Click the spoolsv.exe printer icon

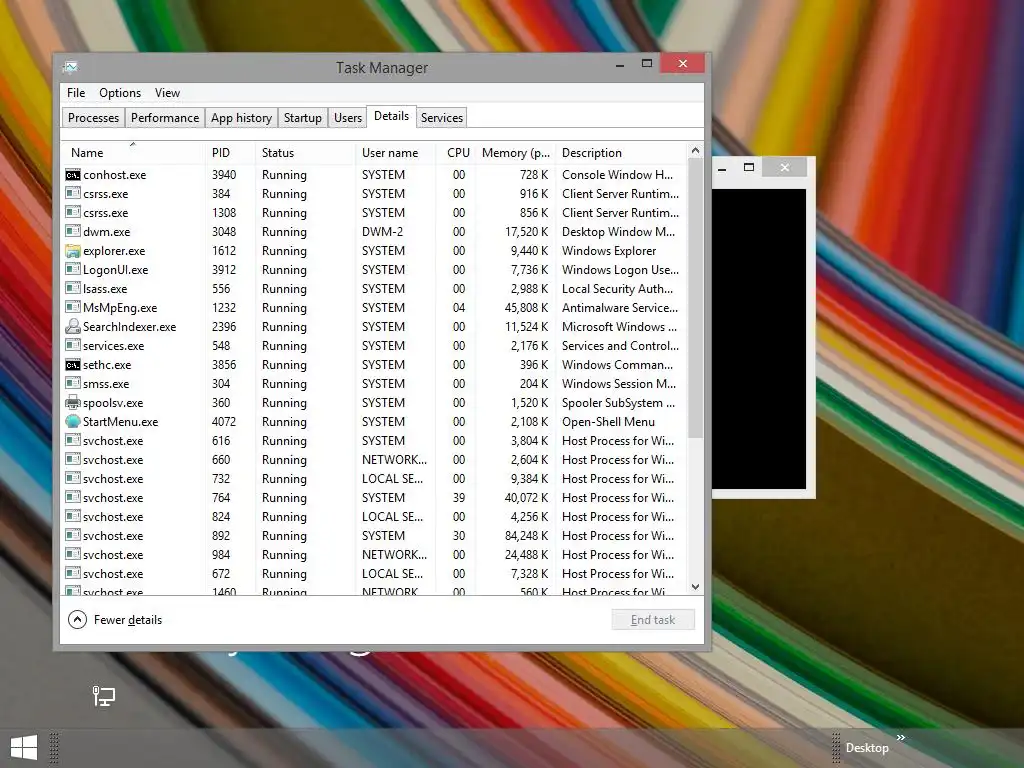[x=72, y=403]
